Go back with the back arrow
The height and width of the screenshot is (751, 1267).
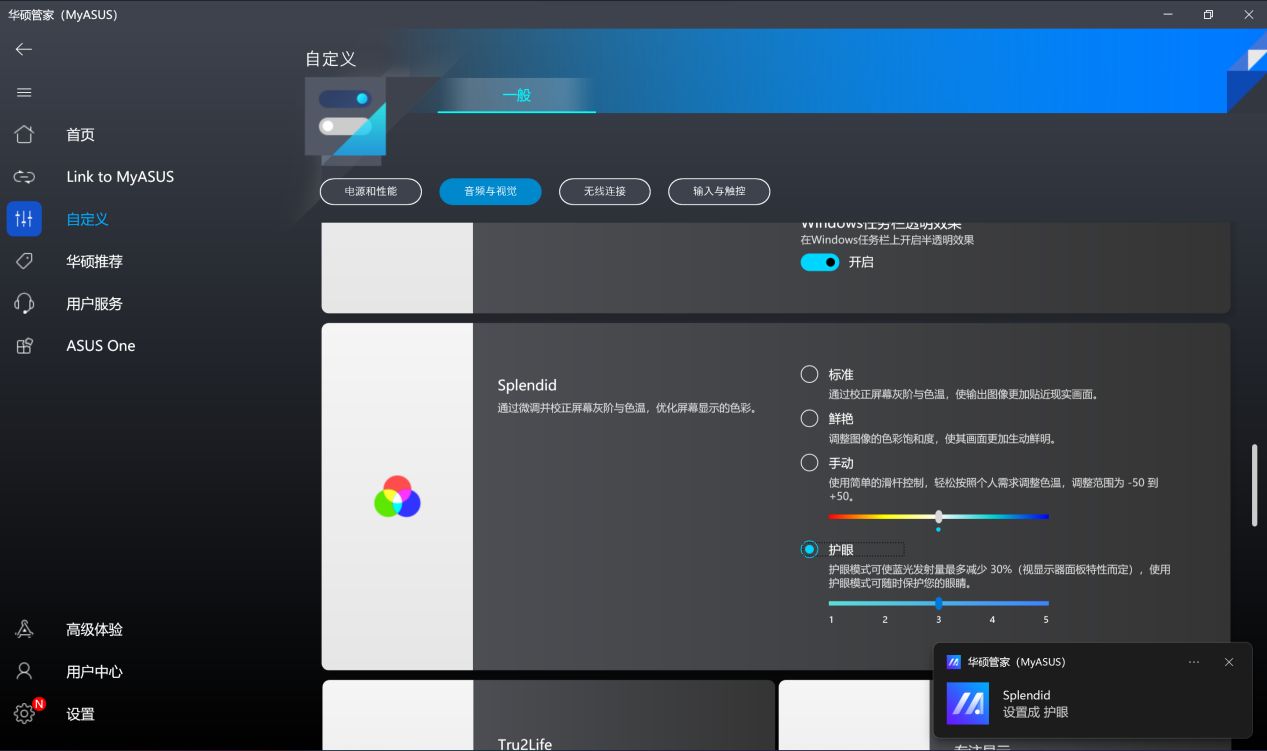point(24,49)
